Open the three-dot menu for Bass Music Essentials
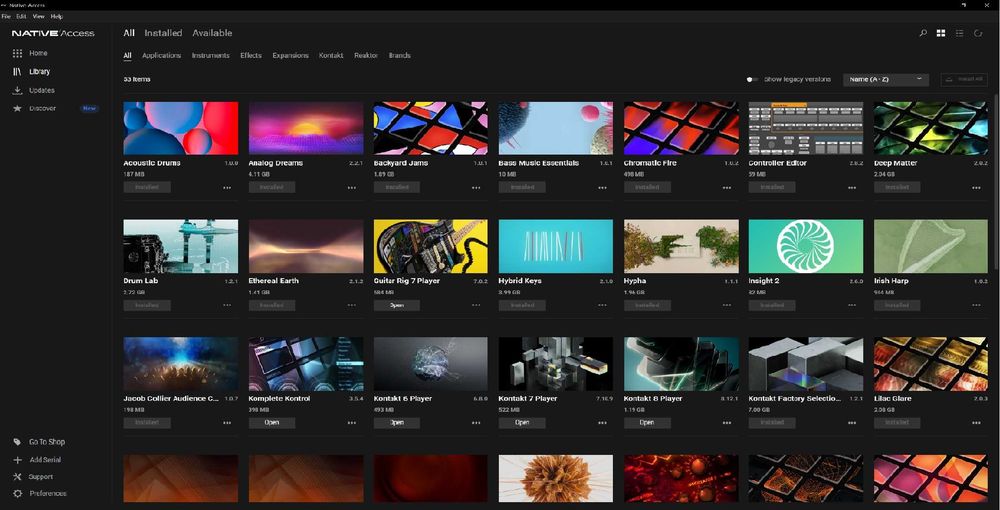Image resolution: width=1000 pixels, height=510 pixels. pos(602,188)
